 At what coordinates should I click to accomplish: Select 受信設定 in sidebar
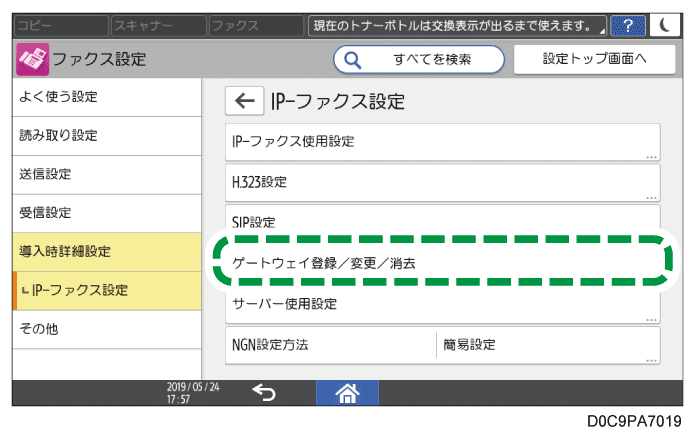(x=107, y=214)
